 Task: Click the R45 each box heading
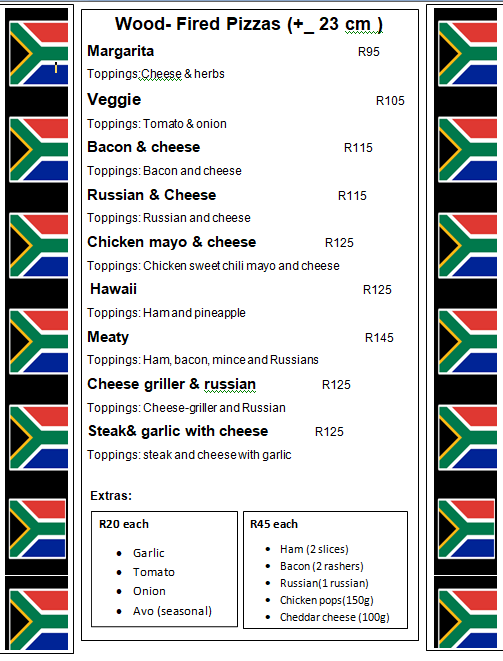click(x=274, y=524)
